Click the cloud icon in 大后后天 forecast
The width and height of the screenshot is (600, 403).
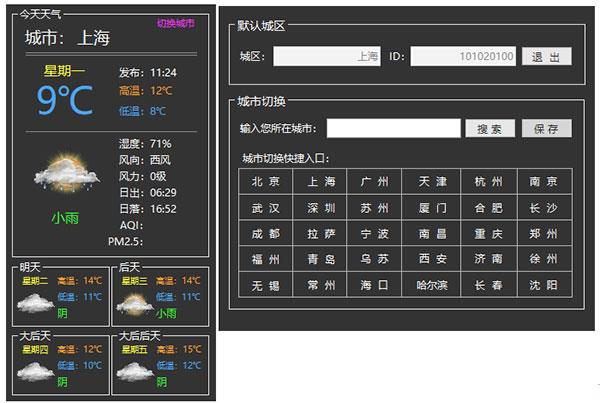tap(133, 369)
